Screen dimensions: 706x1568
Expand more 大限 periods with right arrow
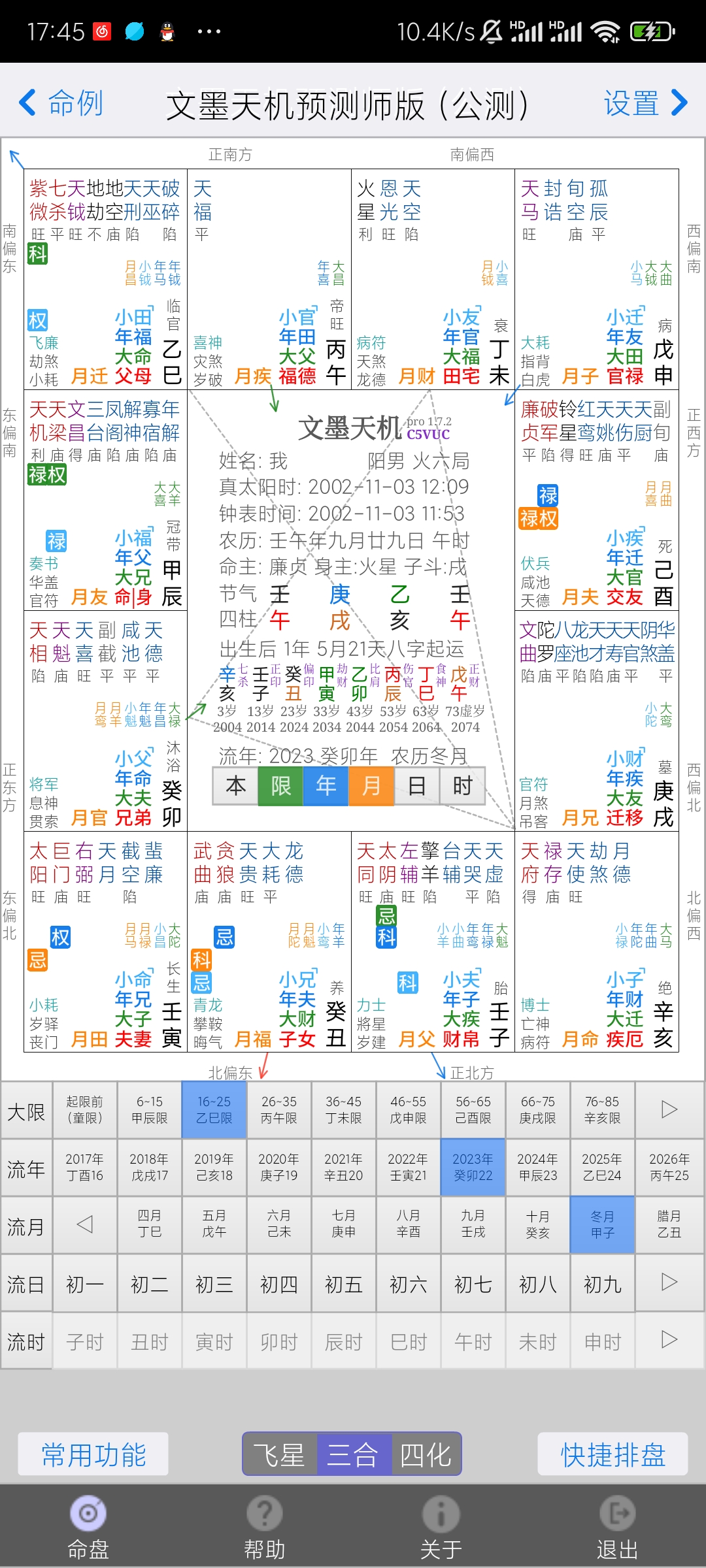coord(669,1109)
